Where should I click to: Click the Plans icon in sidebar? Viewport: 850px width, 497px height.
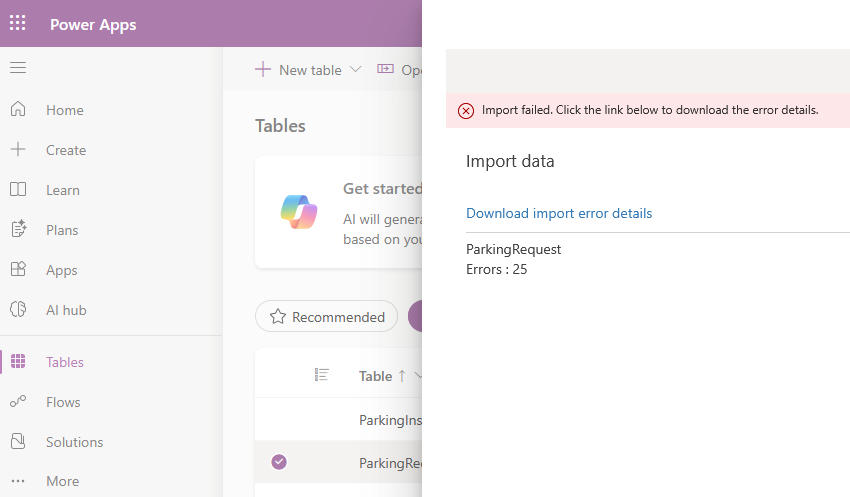(18, 230)
